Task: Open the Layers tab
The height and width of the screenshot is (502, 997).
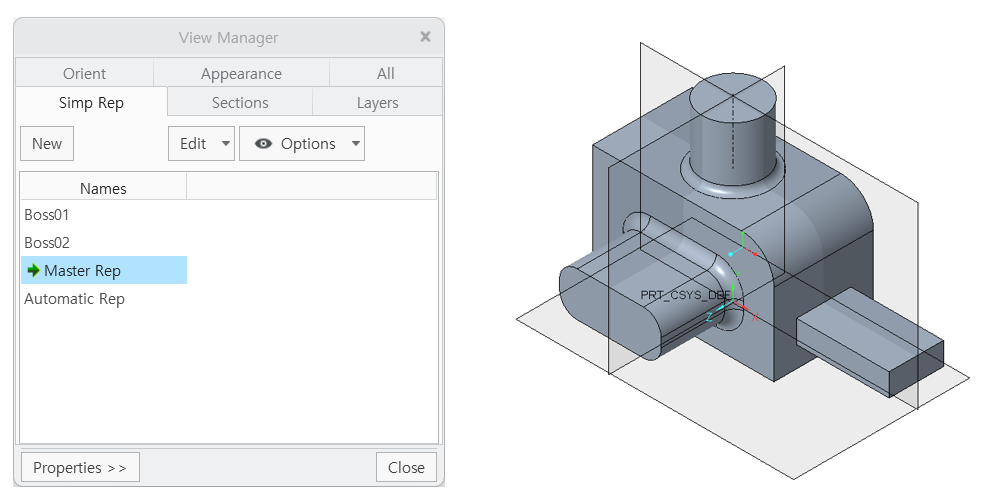Action: [x=377, y=102]
